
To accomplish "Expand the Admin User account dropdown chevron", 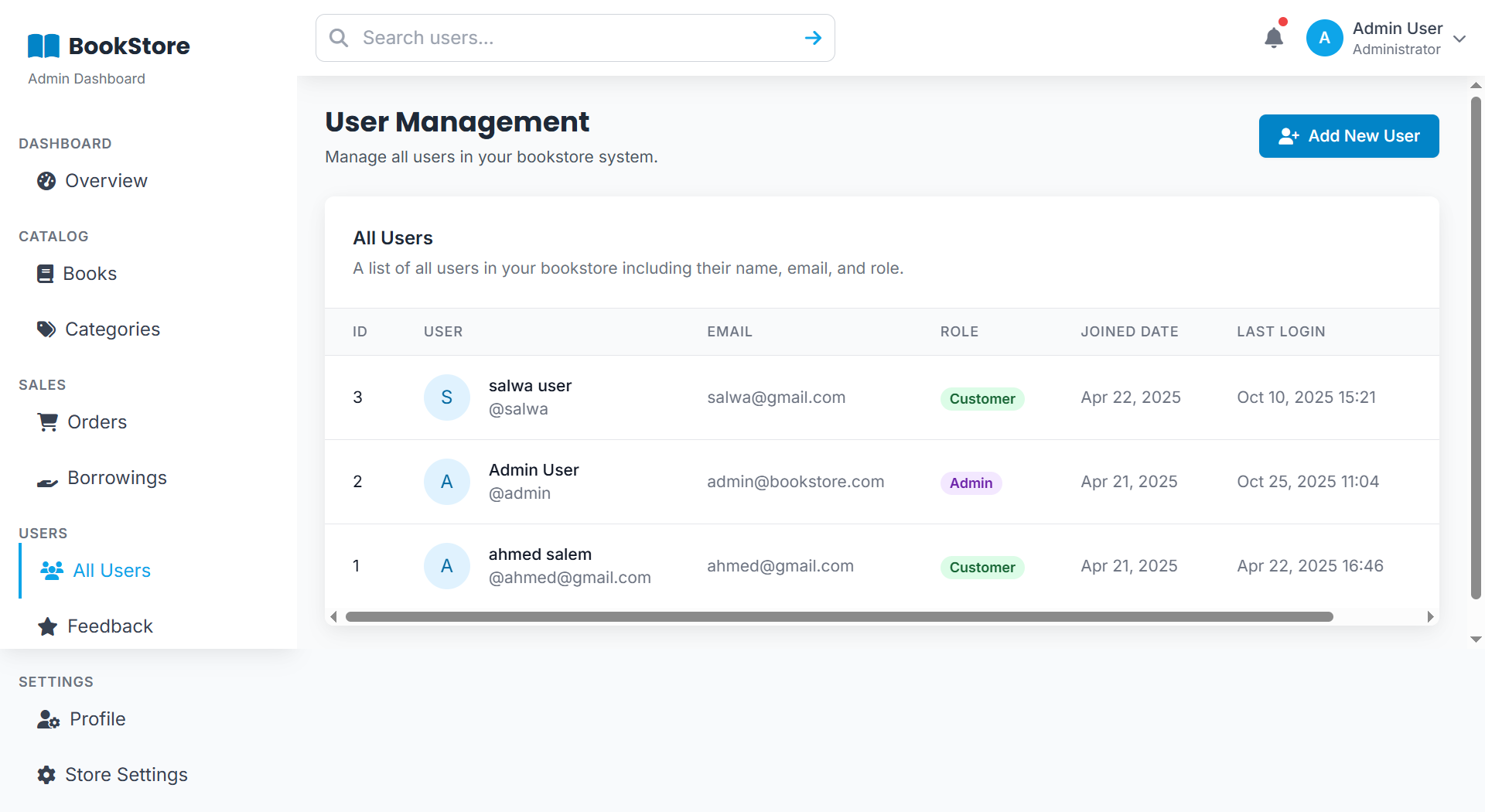I will [1459, 39].
